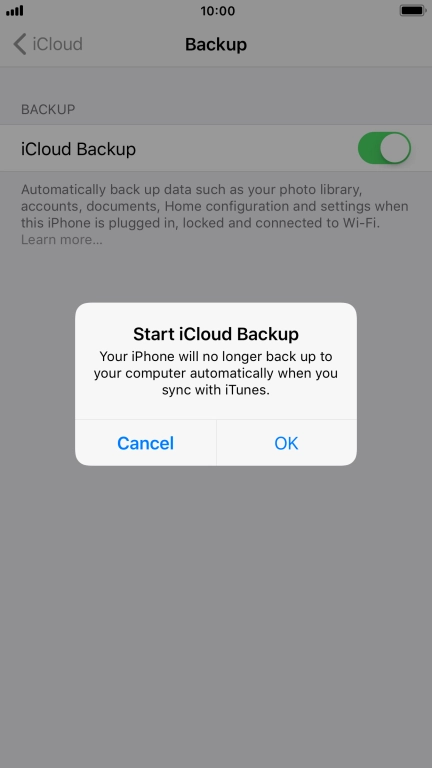Click the BACKUP section header
The height and width of the screenshot is (768, 432).
pos(48,109)
